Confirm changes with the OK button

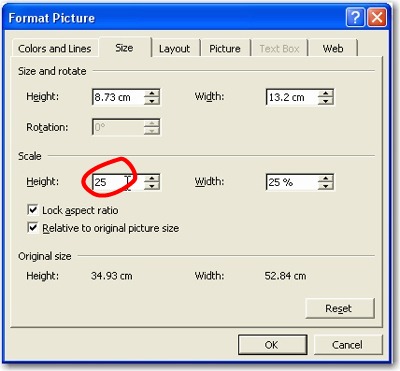click(x=272, y=345)
